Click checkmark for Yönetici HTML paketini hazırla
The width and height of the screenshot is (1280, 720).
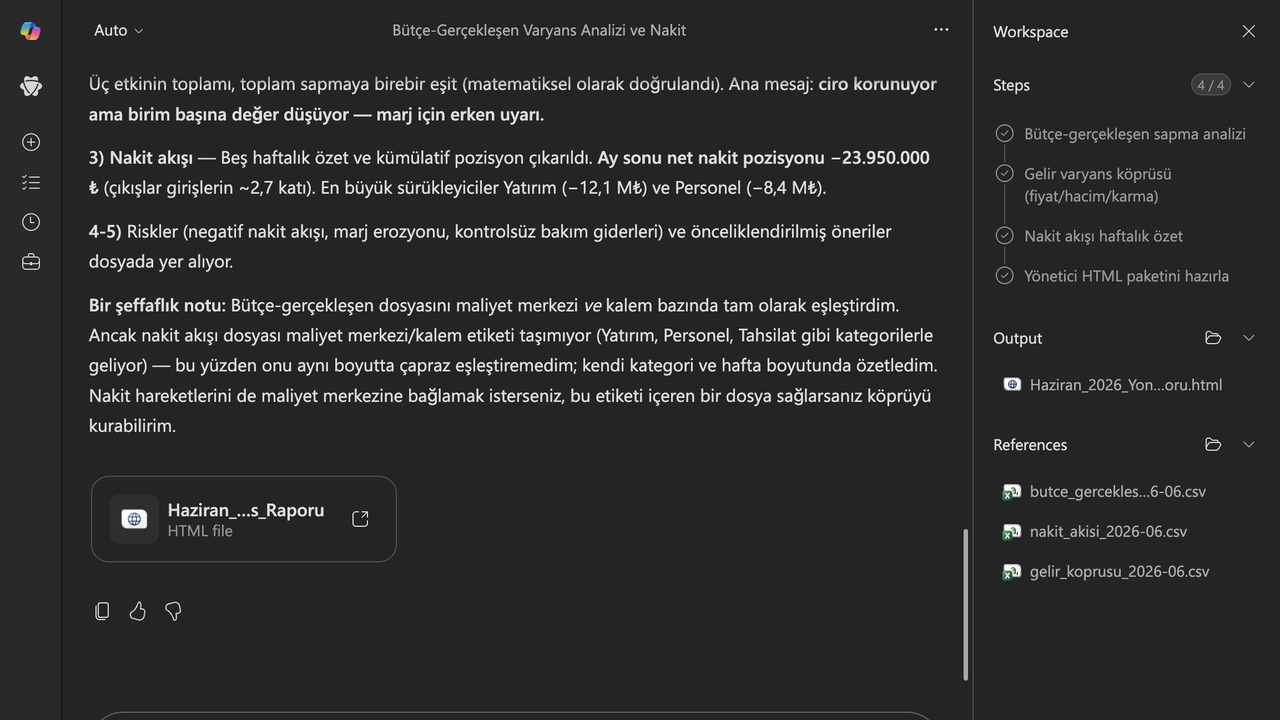click(1005, 275)
